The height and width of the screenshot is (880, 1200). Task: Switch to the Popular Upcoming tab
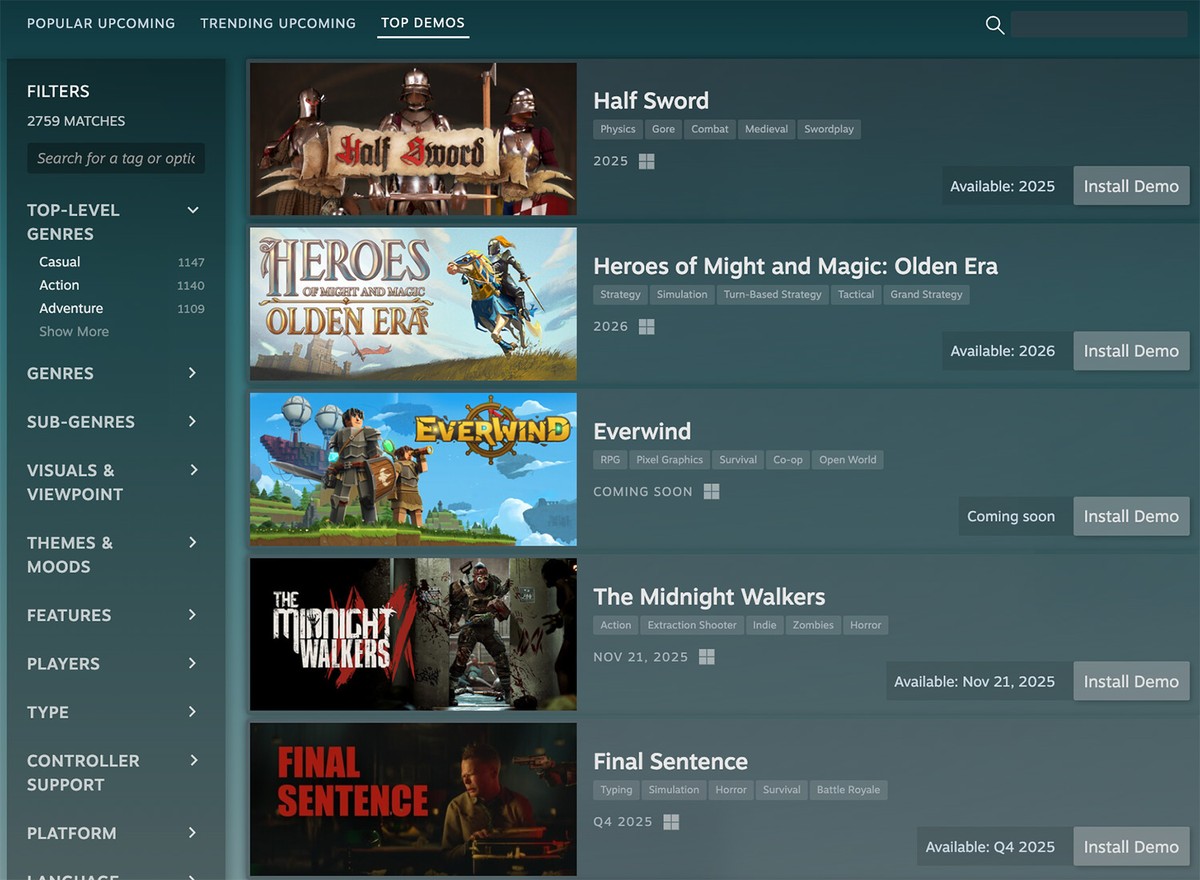point(101,23)
